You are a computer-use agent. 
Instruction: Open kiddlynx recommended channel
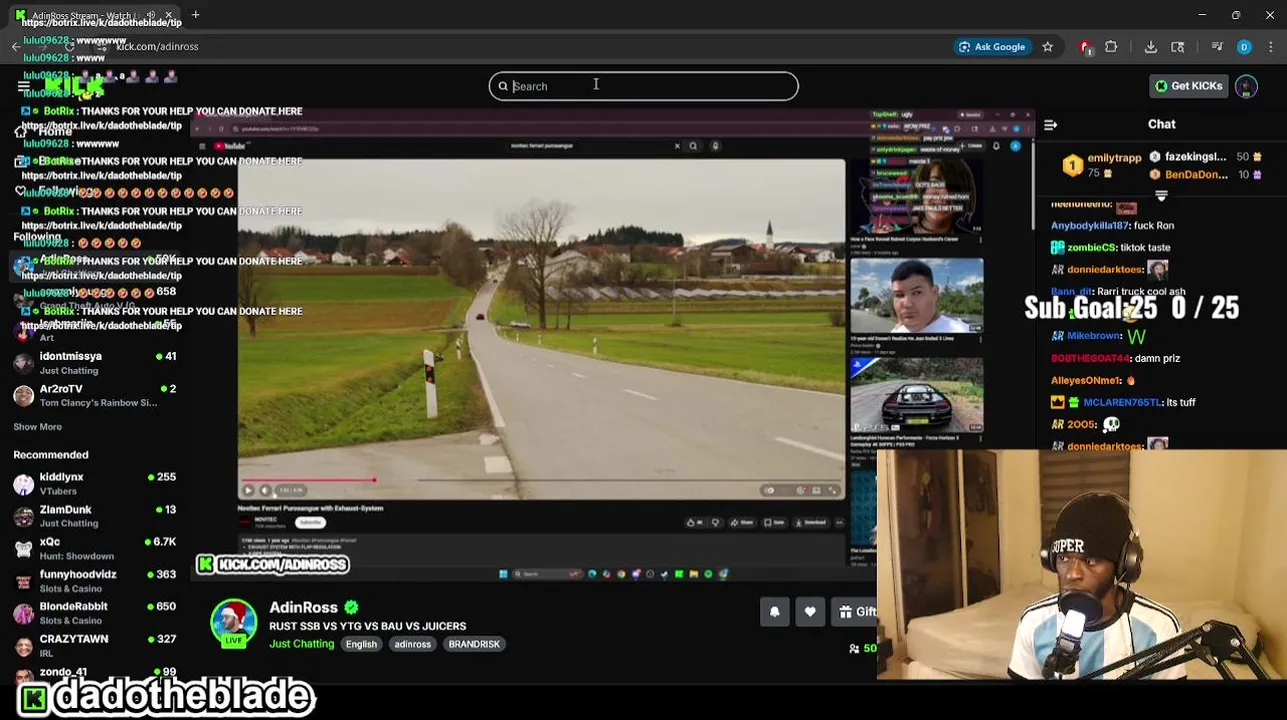(95, 483)
